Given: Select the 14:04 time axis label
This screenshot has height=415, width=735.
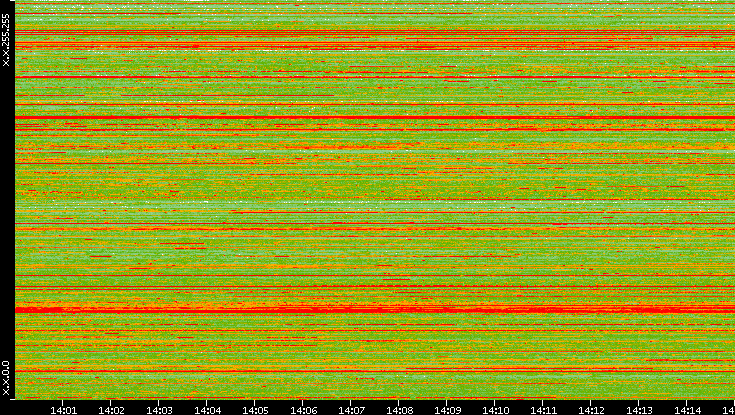Looking at the screenshot, I should pyautogui.click(x=207, y=410).
